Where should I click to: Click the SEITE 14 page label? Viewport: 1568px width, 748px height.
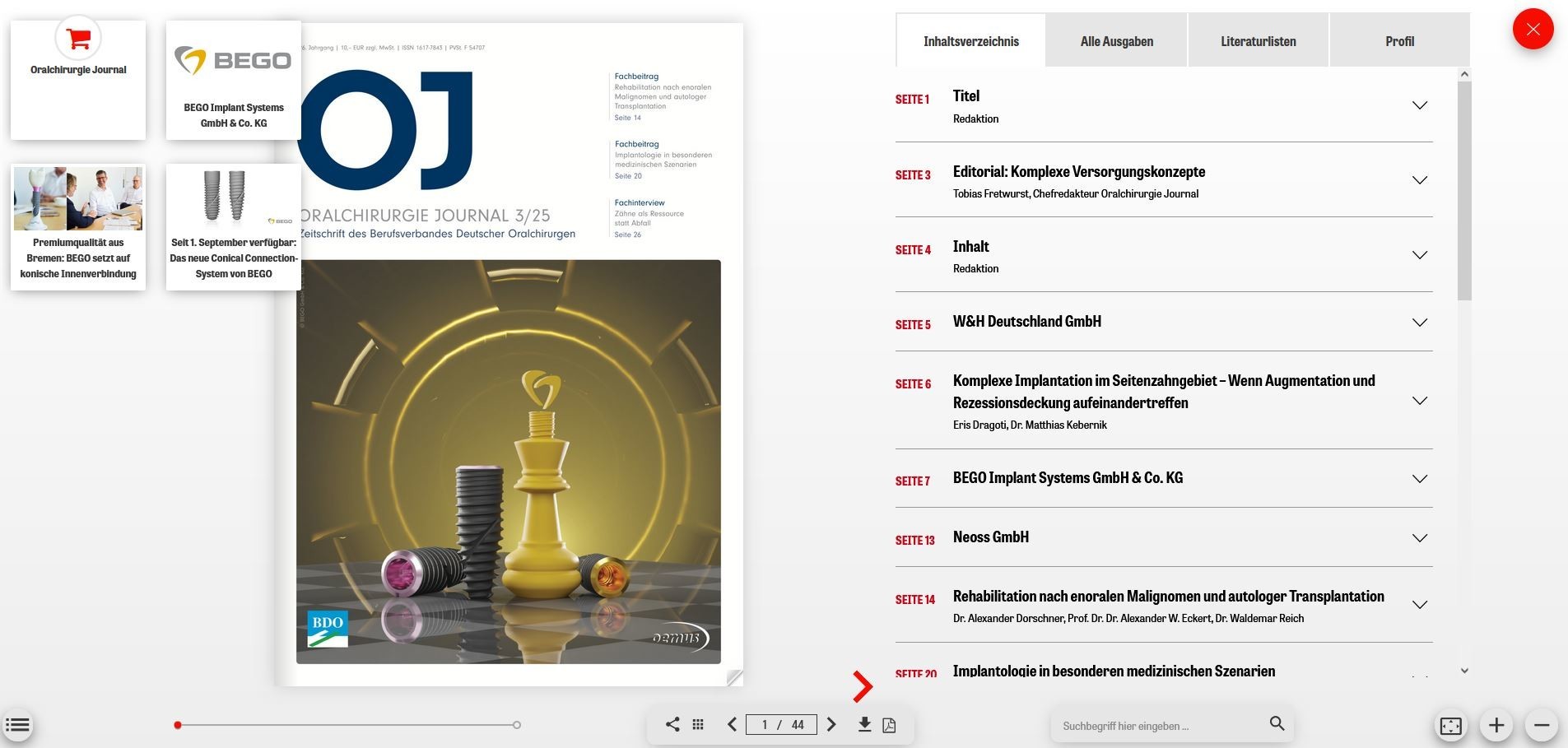pos(915,600)
